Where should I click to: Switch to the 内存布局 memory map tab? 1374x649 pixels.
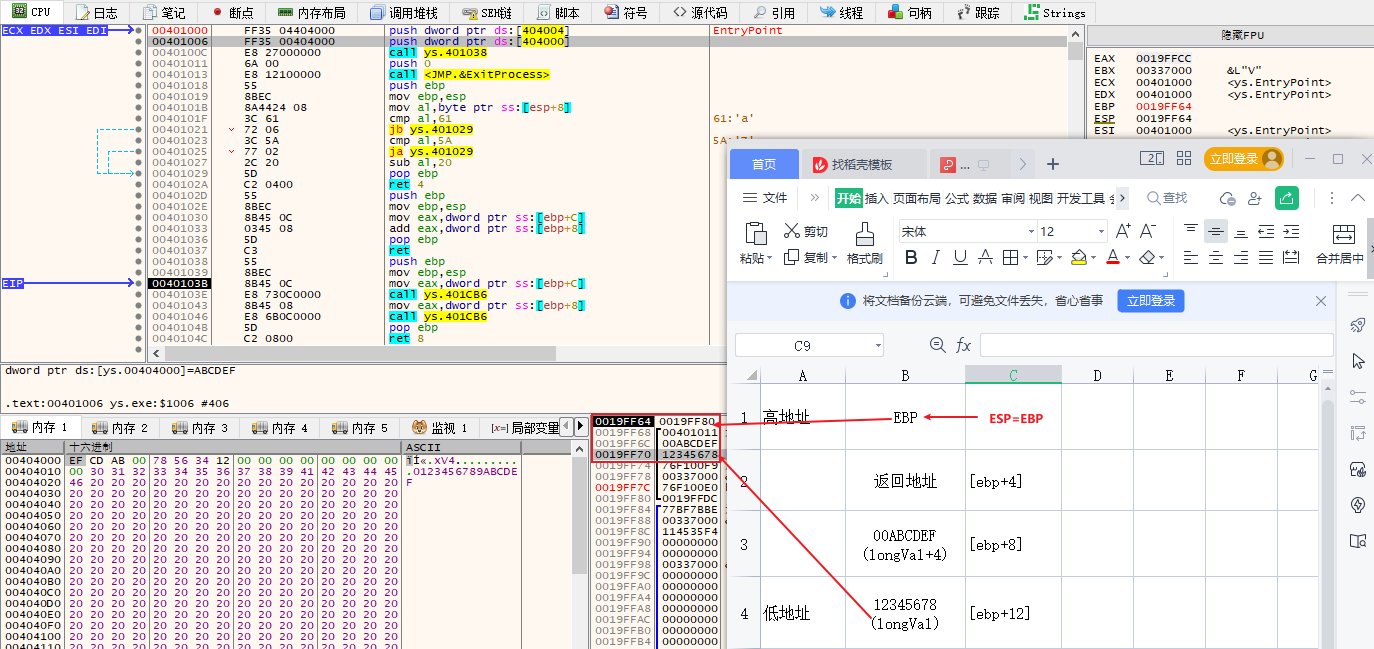(x=312, y=13)
